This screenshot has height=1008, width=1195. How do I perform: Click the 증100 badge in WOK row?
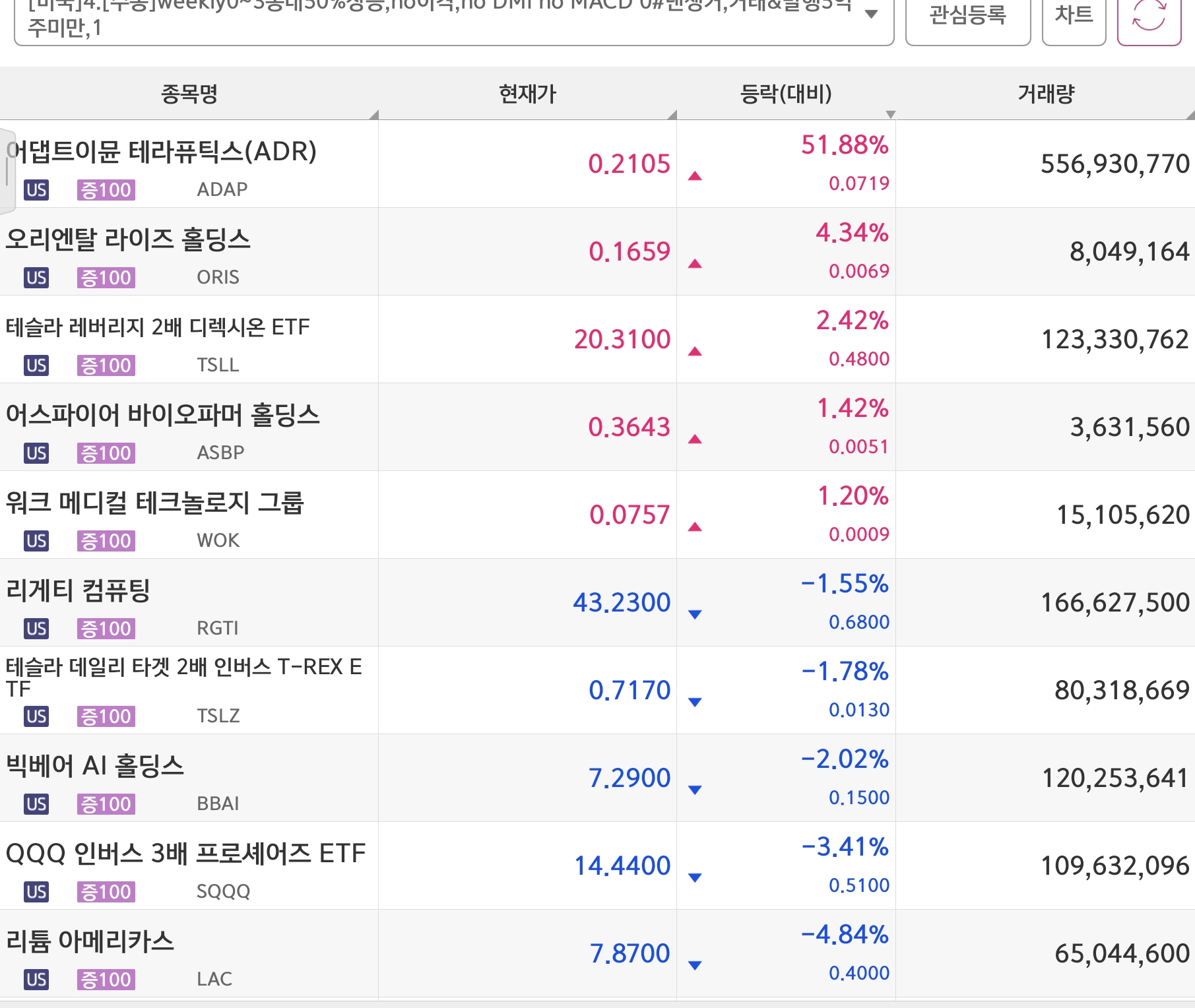[106, 541]
